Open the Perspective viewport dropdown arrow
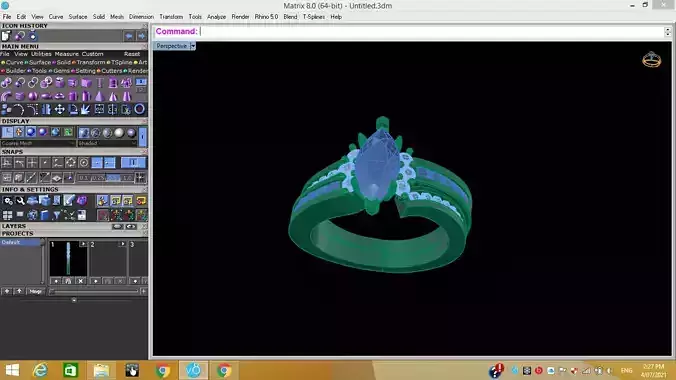The width and height of the screenshot is (676, 380). pyautogui.click(x=193, y=46)
